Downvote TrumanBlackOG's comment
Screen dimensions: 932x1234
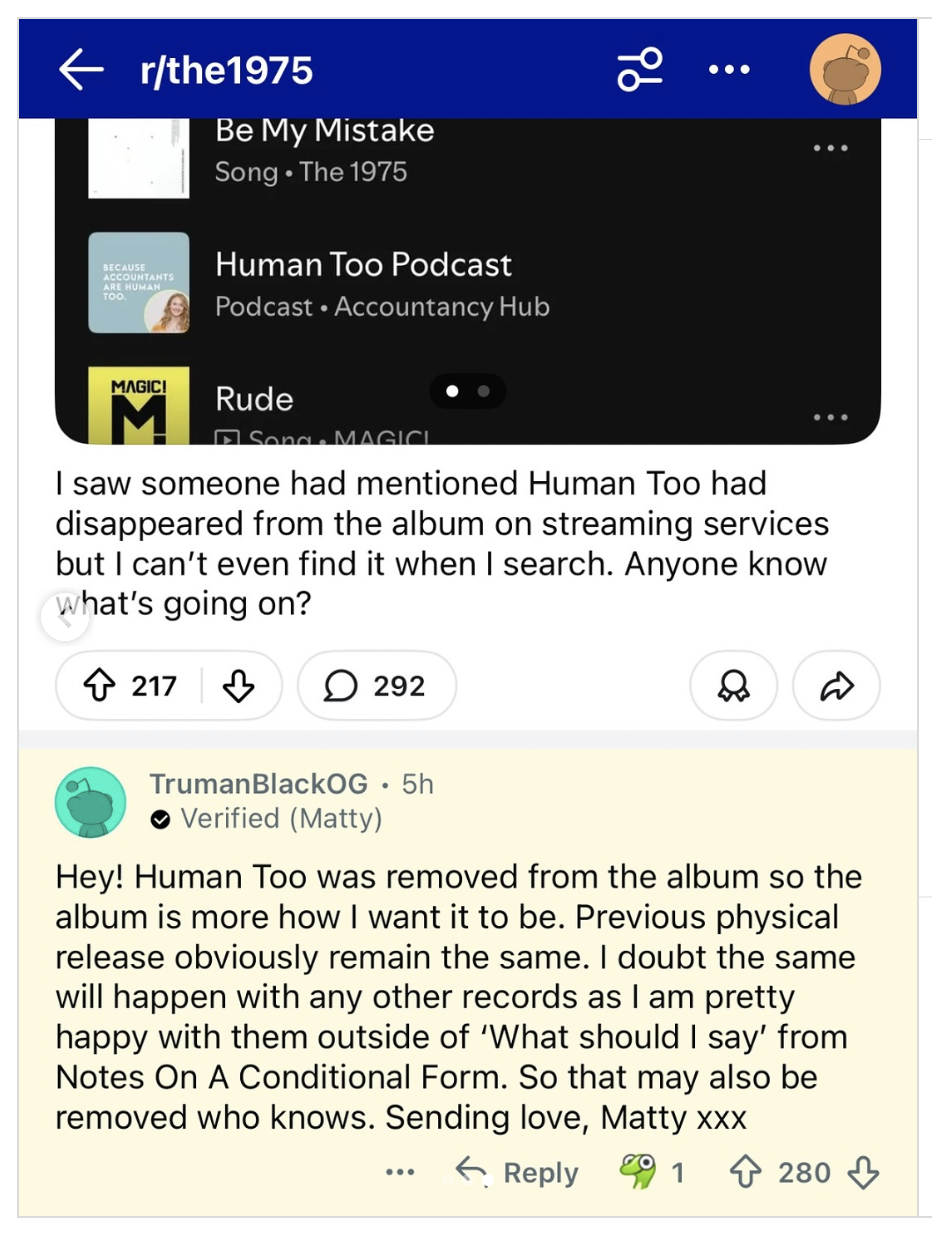[863, 1173]
